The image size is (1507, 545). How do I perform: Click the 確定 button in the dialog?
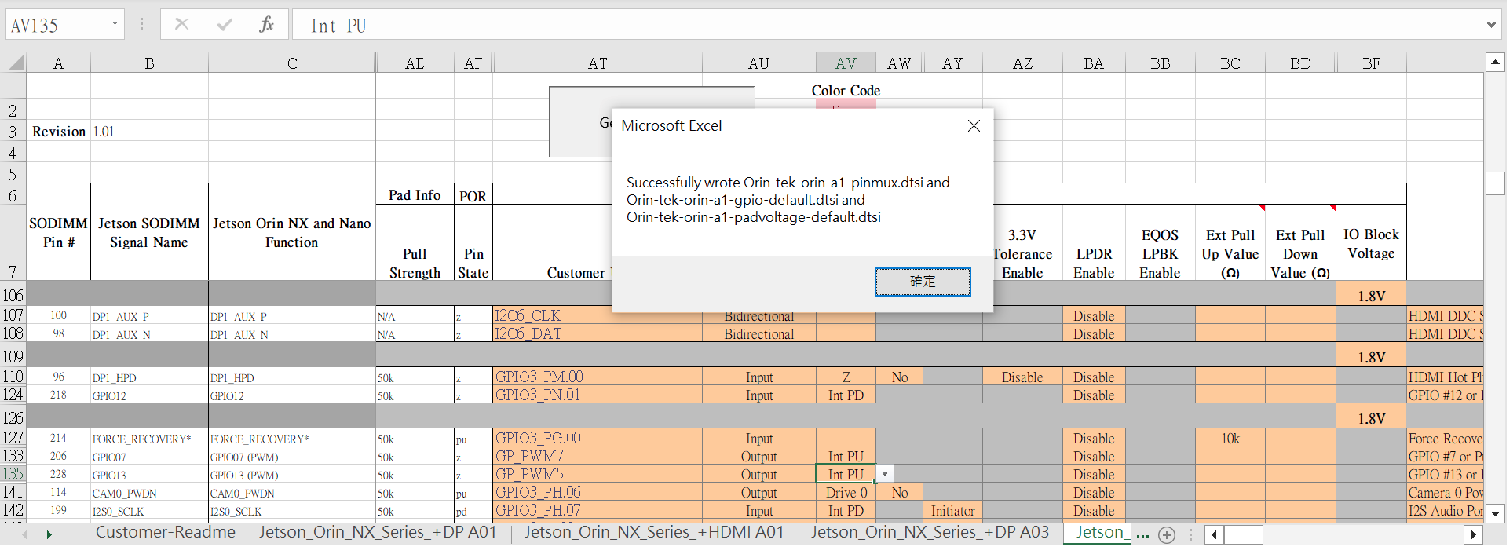tap(922, 282)
